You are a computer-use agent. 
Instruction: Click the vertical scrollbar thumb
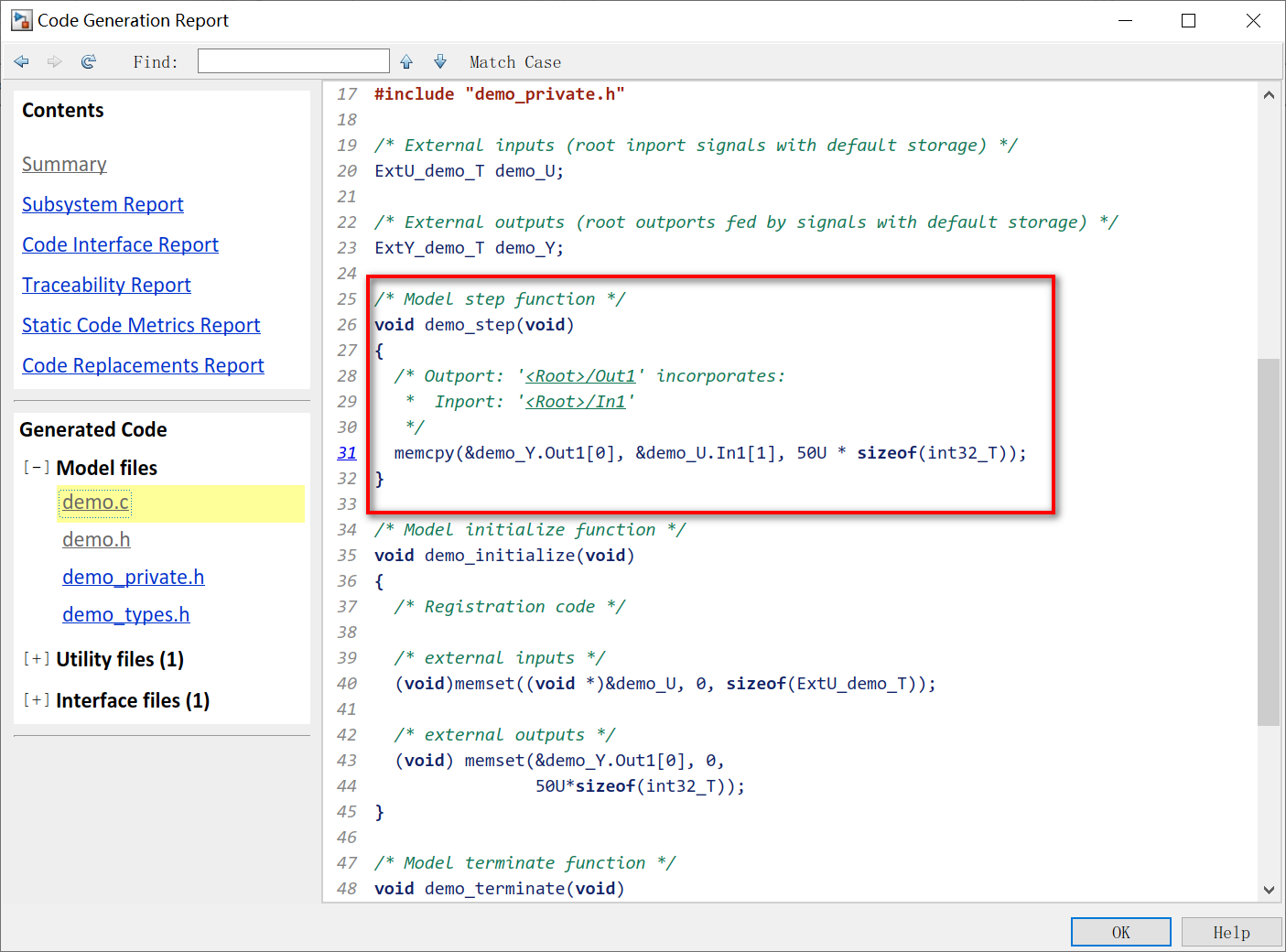click(1269, 542)
